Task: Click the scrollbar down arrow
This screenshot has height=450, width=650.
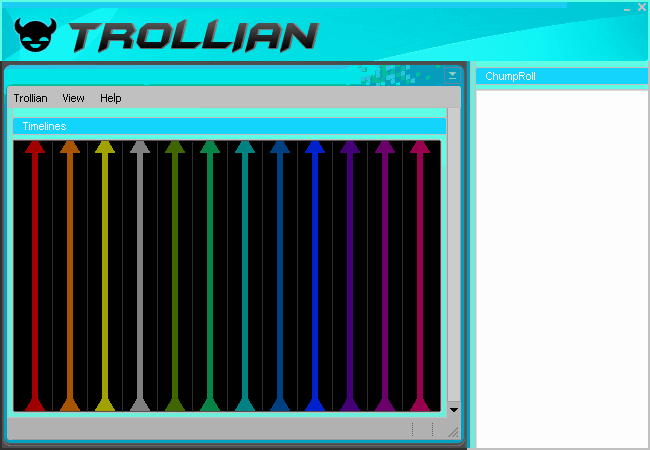Action: tap(453, 409)
